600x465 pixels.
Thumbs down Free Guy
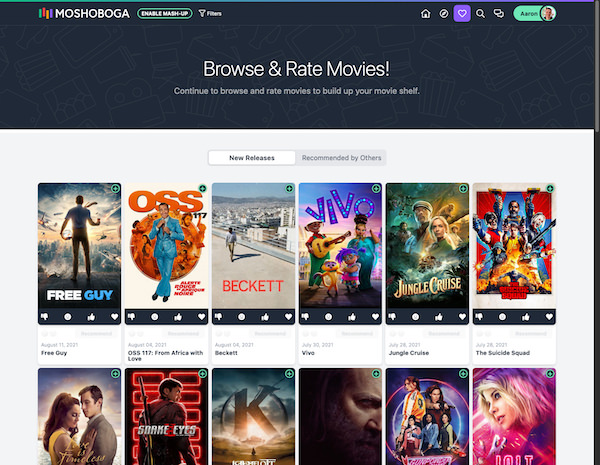pyautogui.click(x=45, y=317)
